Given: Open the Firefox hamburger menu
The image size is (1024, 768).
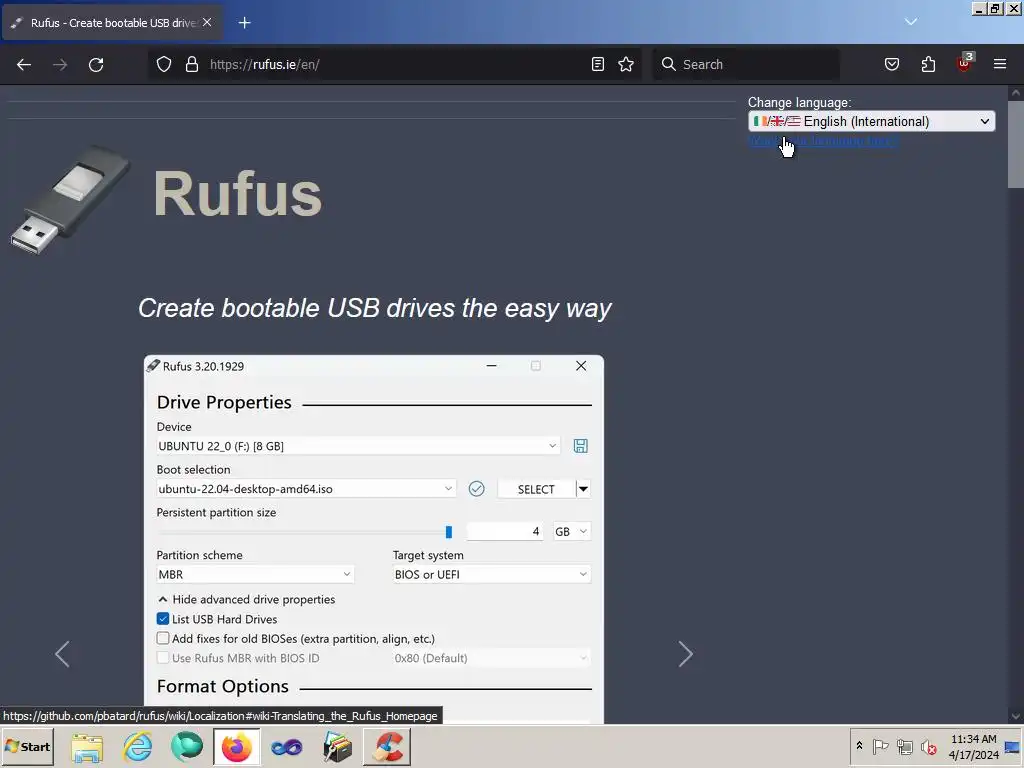Looking at the screenshot, I should point(1000,64).
